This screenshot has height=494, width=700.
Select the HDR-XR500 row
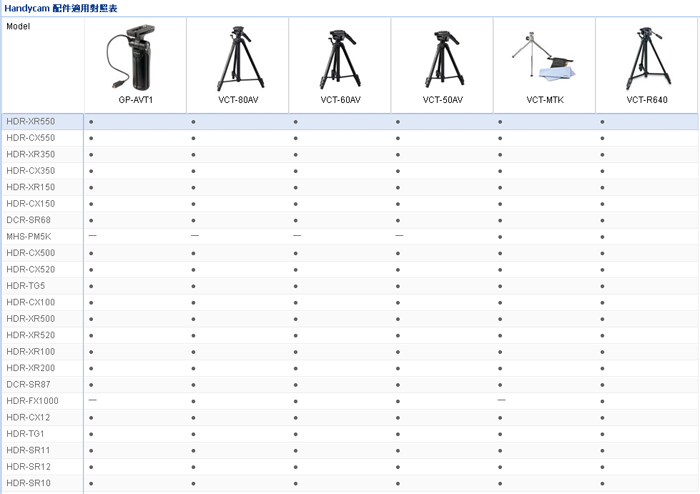click(350, 319)
